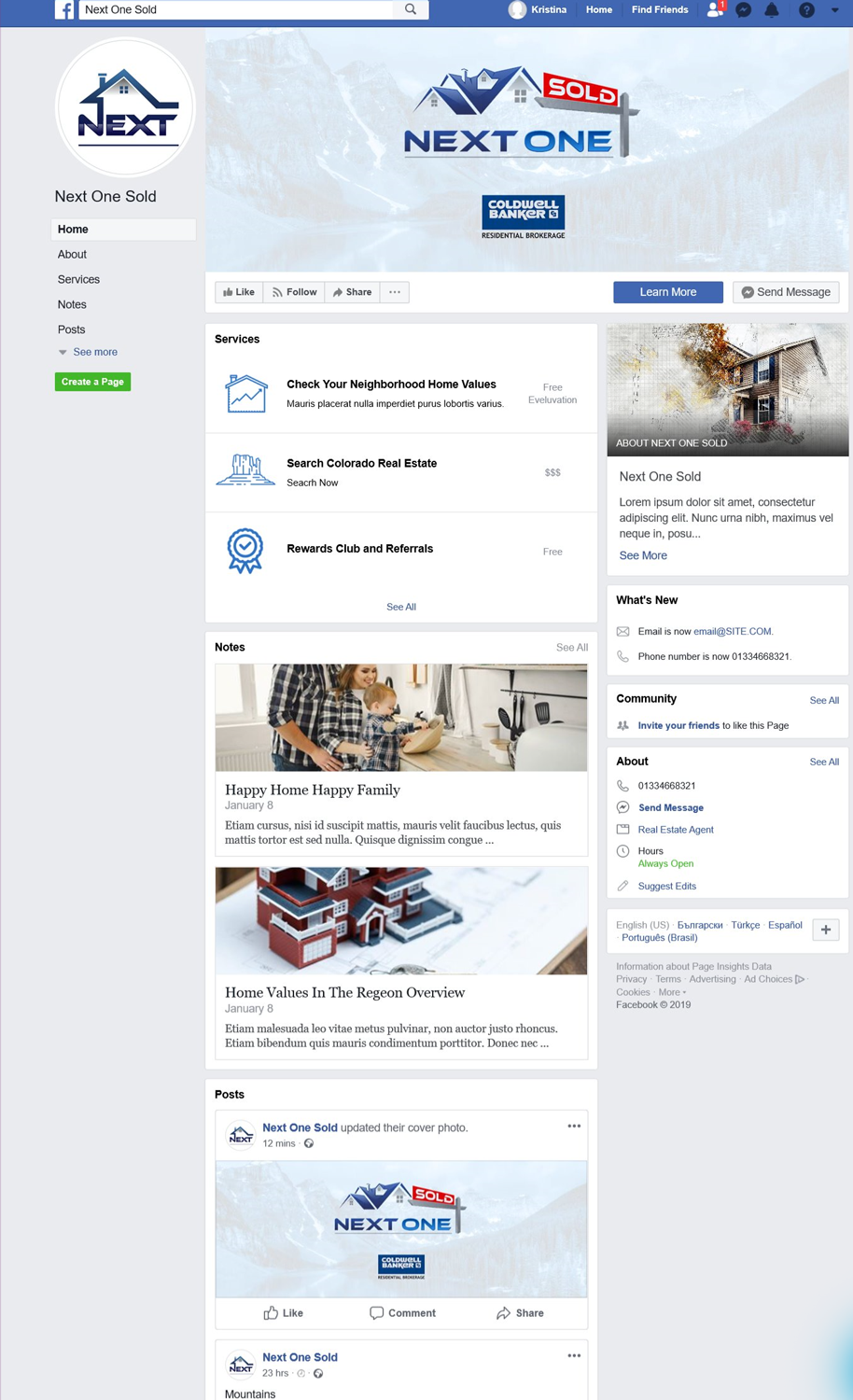The image size is (853, 1400).
Task: Switch language to Türkçe
Action: click(745, 926)
